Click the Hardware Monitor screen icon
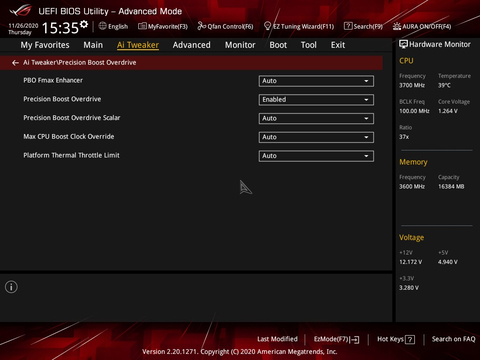 click(403, 44)
